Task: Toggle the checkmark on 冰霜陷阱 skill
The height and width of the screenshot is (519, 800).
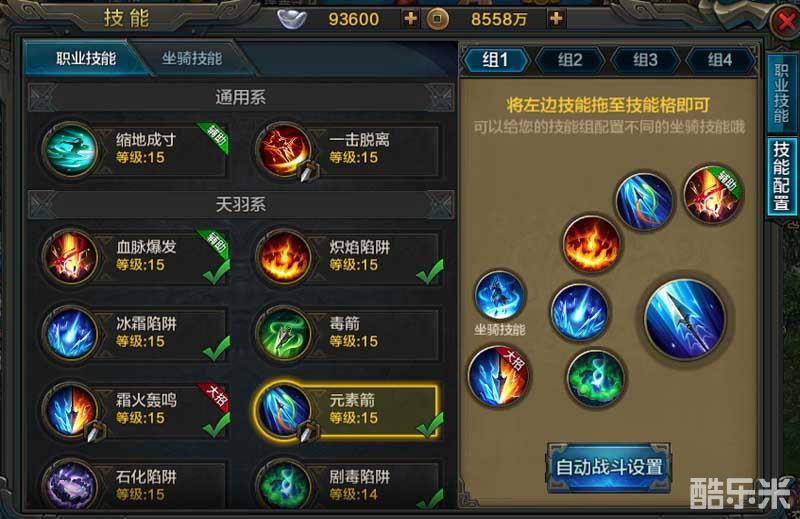Action: pos(216,348)
